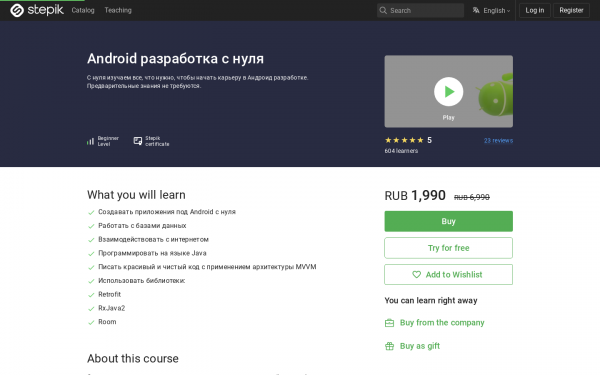Image resolution: width=600 pixels, height=375 pixels.
Task: Open the Catalog menu item
Action: [83, 10]
